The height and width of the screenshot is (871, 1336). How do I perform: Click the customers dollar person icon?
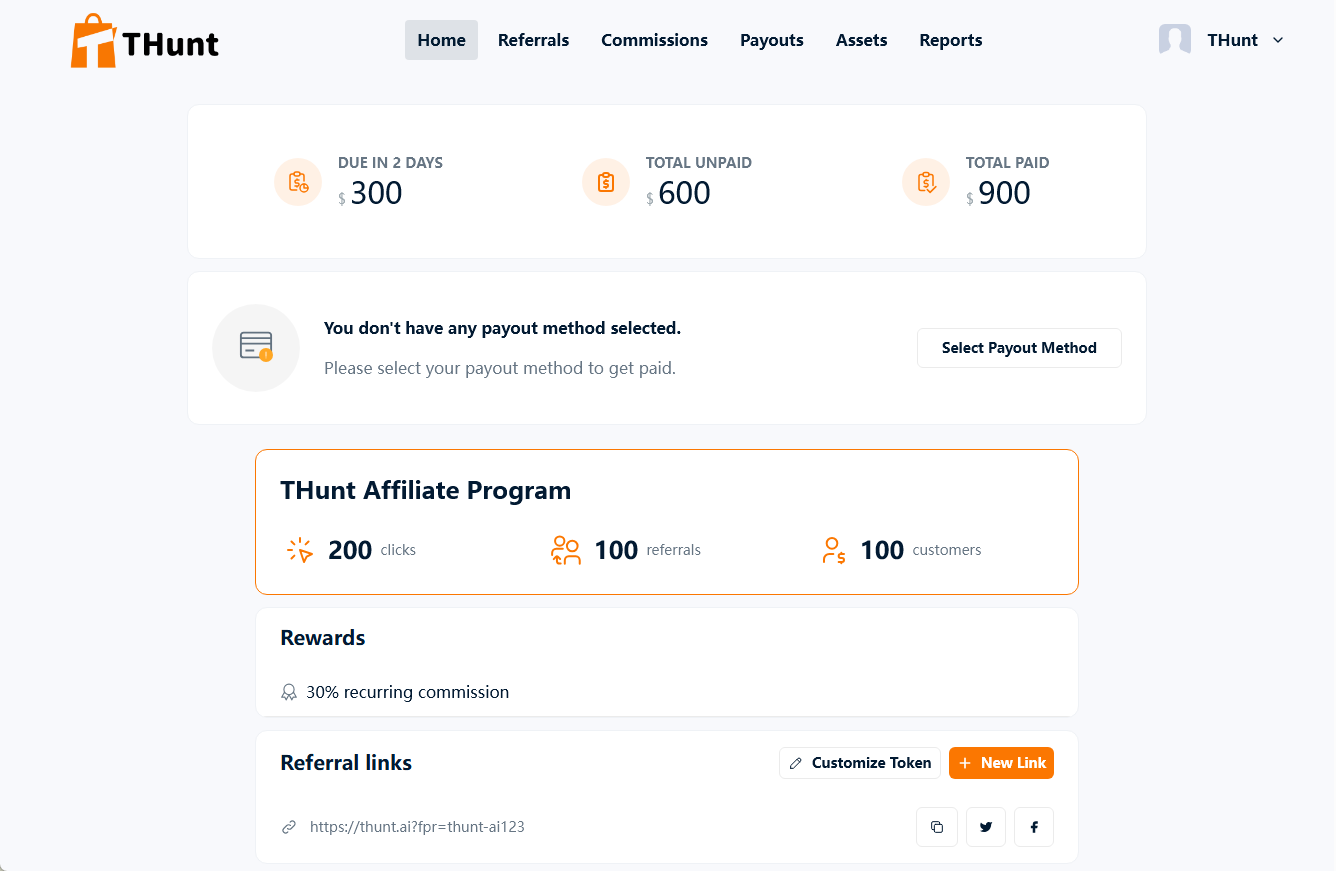click(833, 550)
